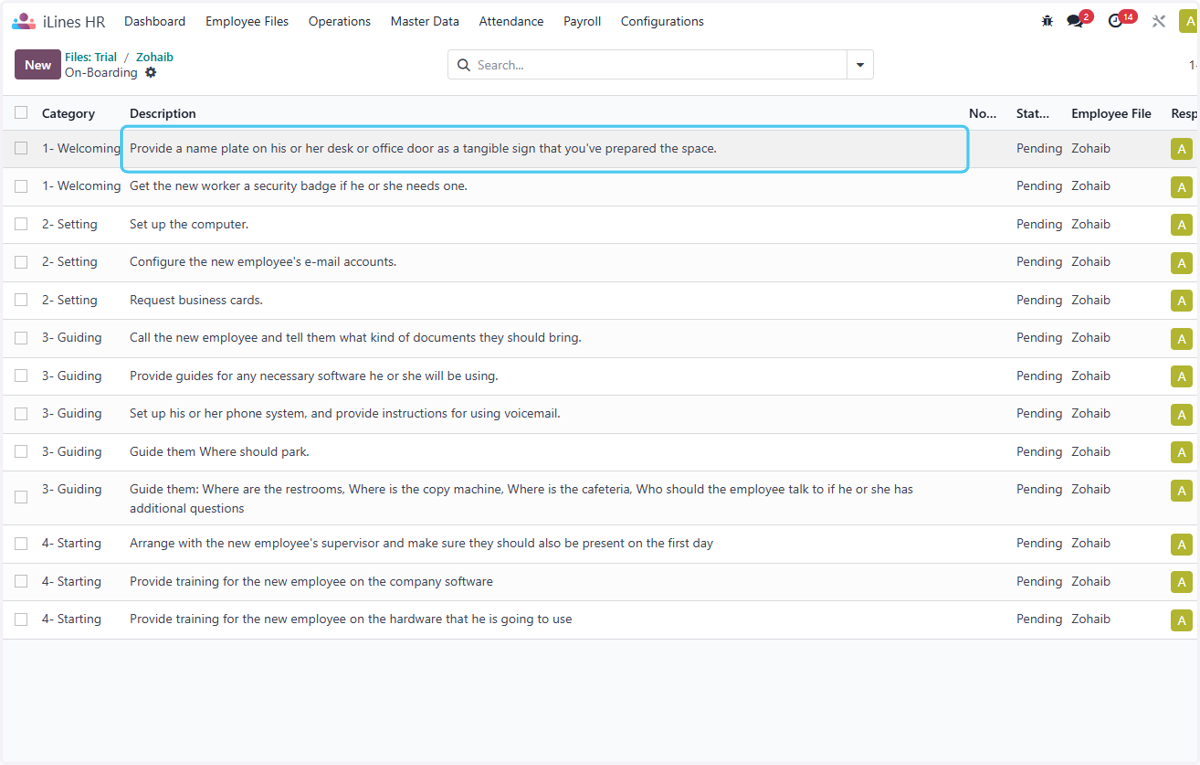Open security badge description text
This screenshot has height=765, width=1200.
pos(298,186)
